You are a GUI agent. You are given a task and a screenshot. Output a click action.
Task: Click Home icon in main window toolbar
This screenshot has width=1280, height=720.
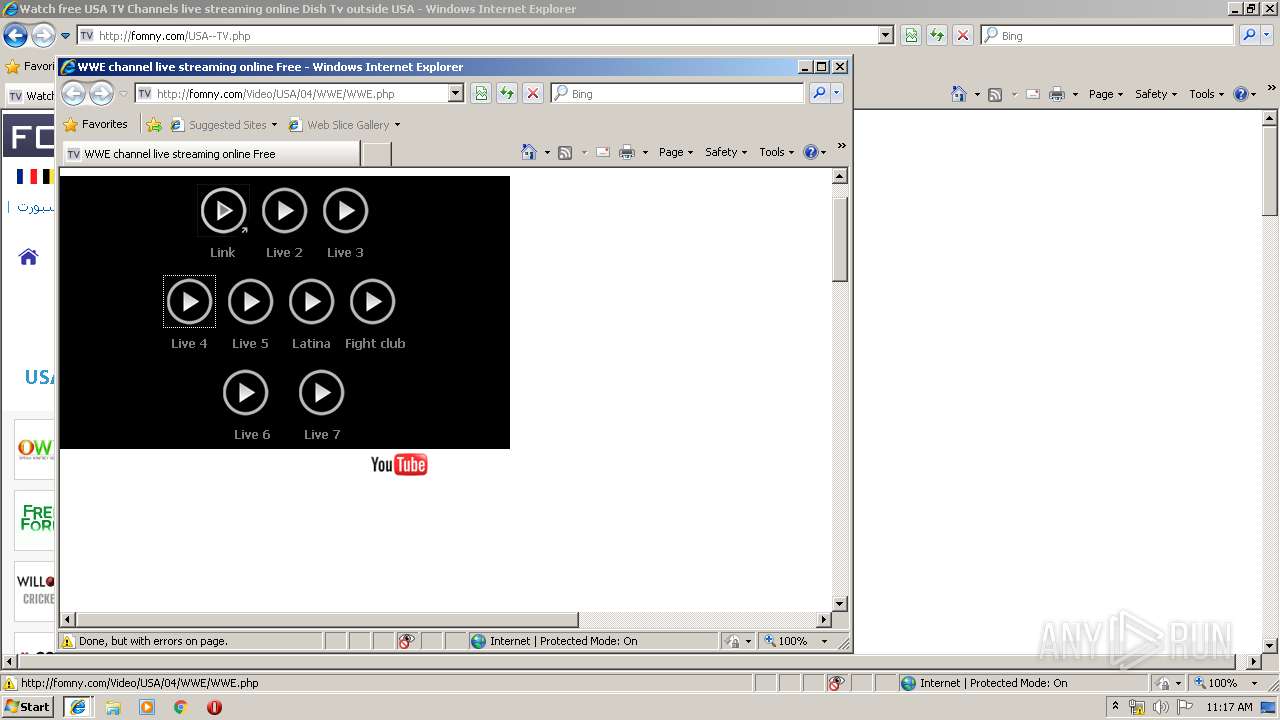(959, 94)
